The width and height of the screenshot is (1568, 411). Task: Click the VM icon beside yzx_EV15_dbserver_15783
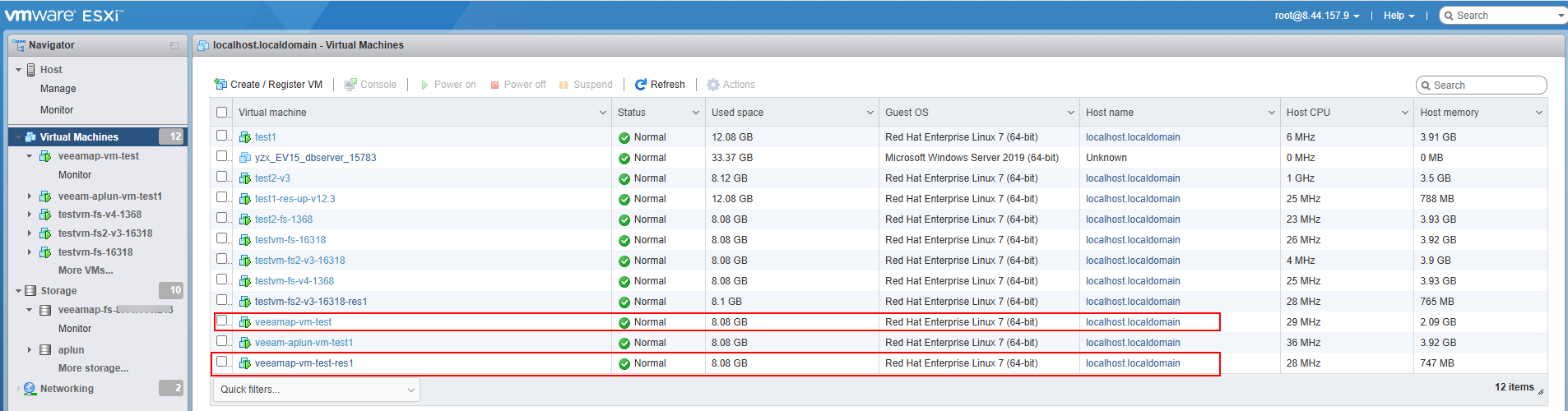(x=245, y=158)
